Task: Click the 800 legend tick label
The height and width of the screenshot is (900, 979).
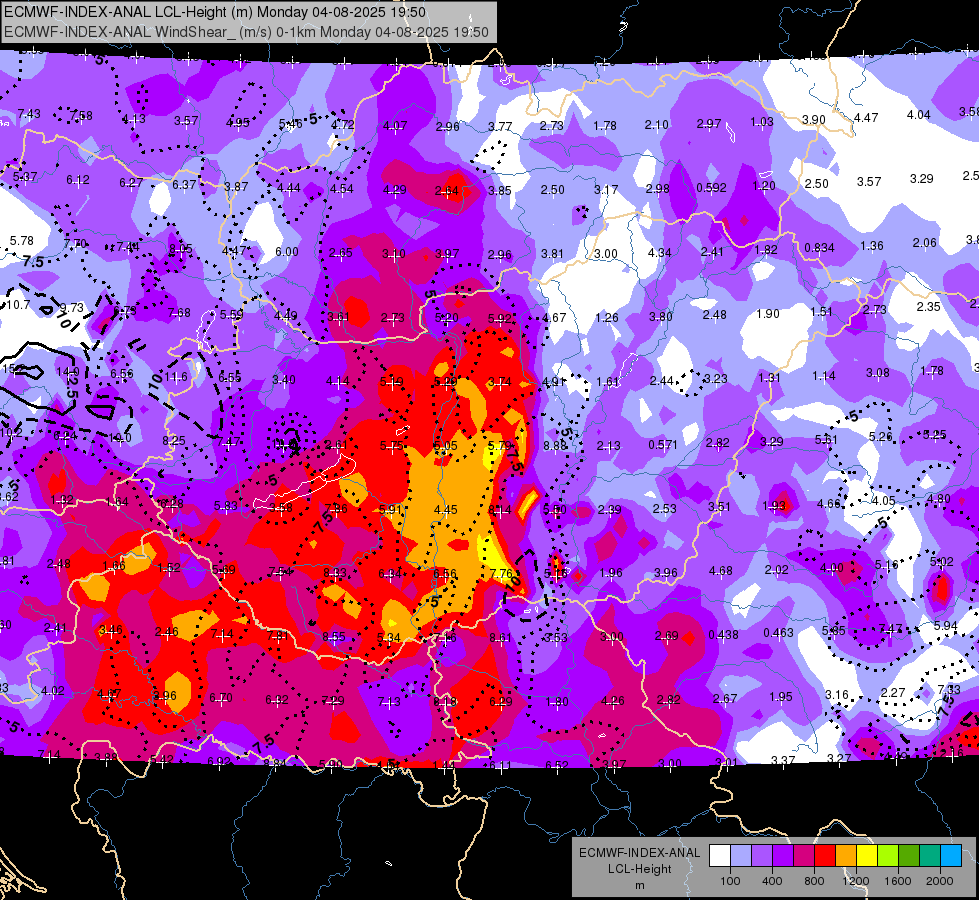Action: [x=814, y=881]
